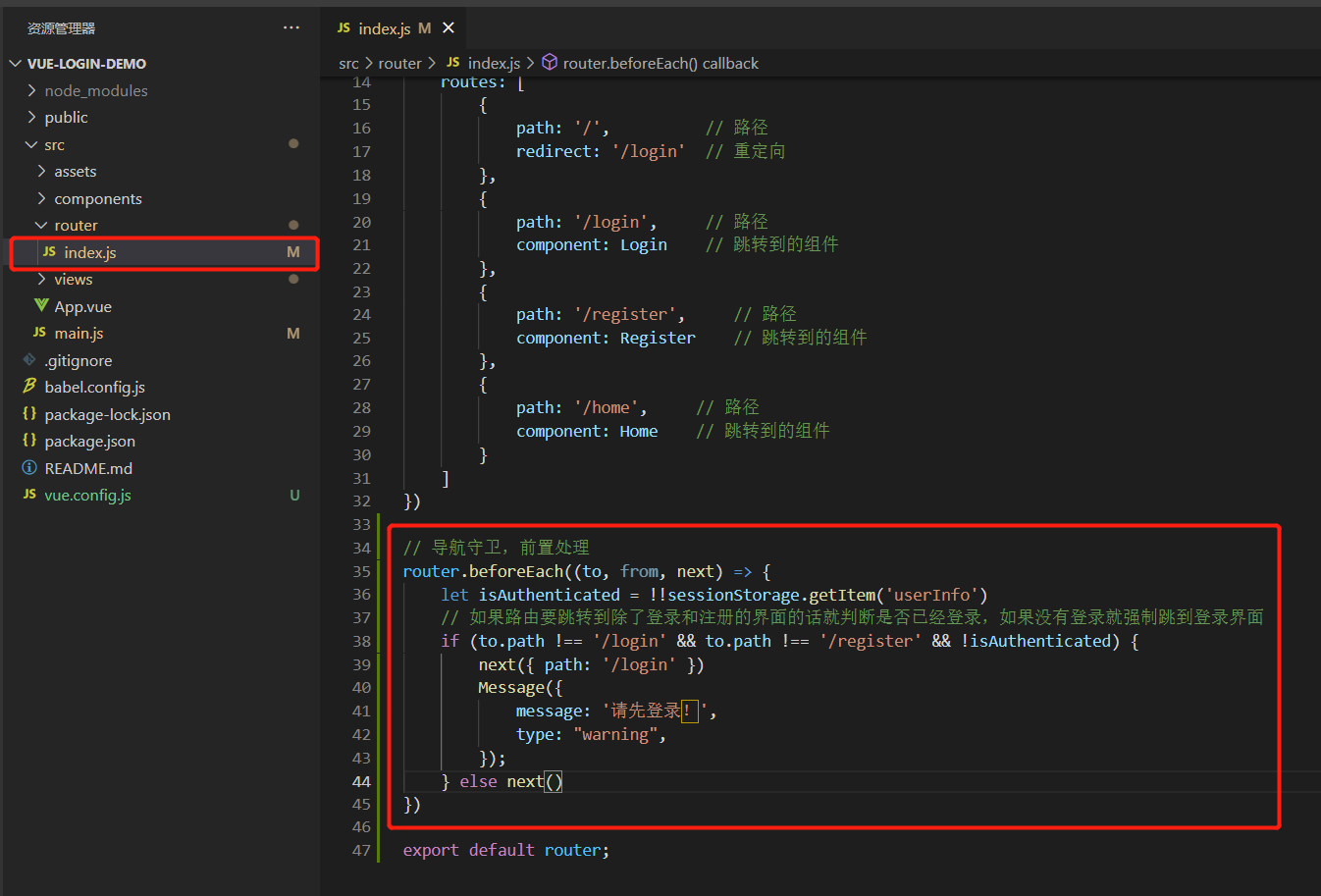Click line number 35 in the gutter
Viewport: 1321px width, 896px height.
click(361, 571)
